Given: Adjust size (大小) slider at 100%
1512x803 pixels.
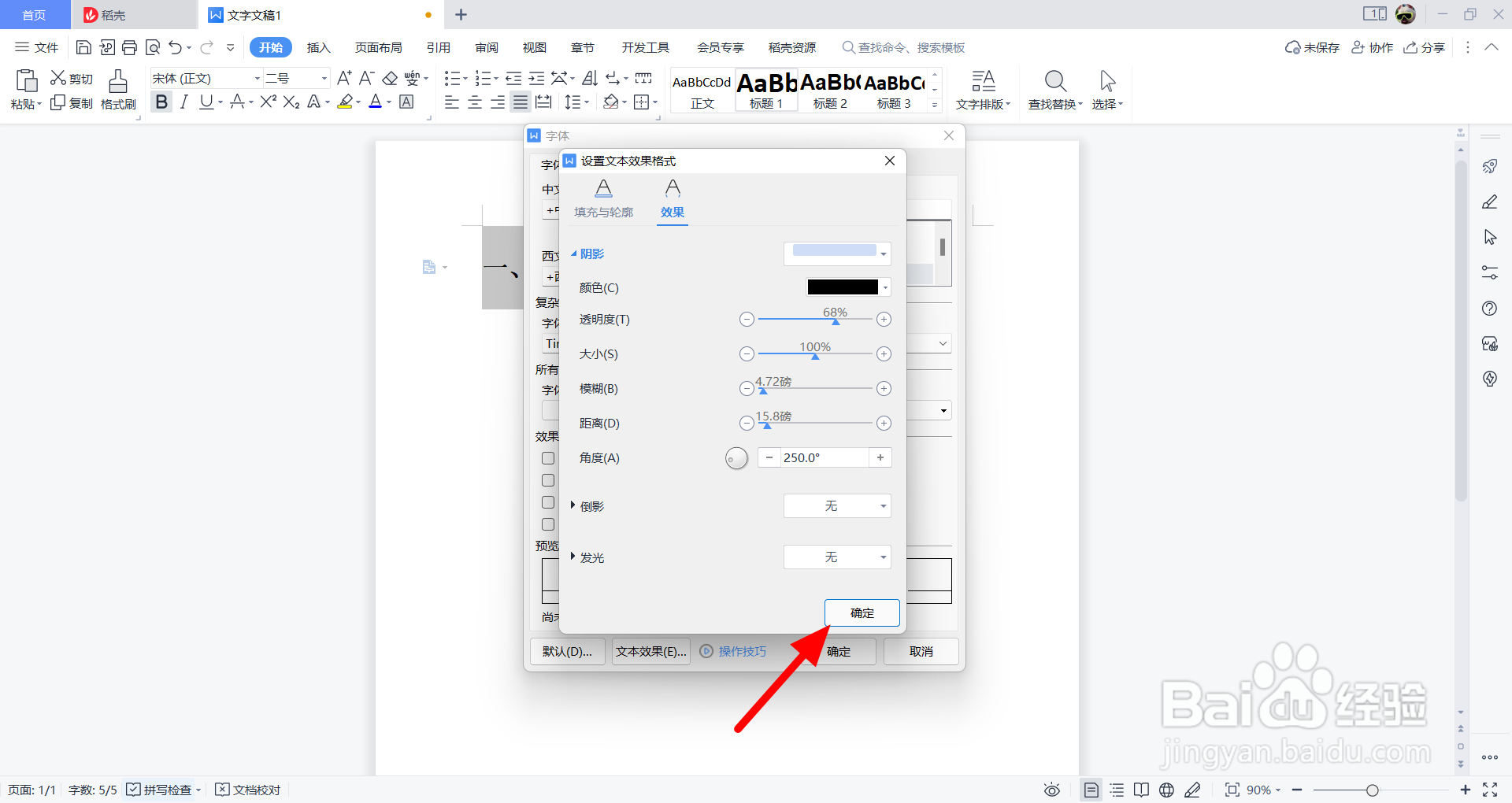Looking at the screenshot, I should 815,356.
